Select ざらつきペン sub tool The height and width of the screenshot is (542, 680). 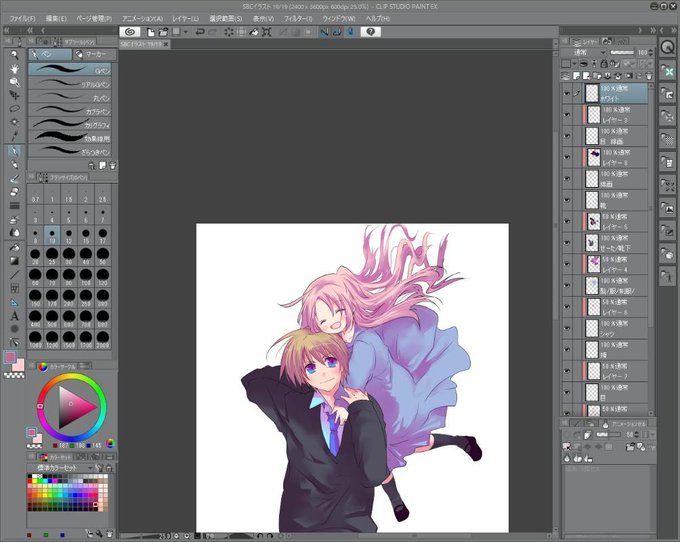pos(70,151)
